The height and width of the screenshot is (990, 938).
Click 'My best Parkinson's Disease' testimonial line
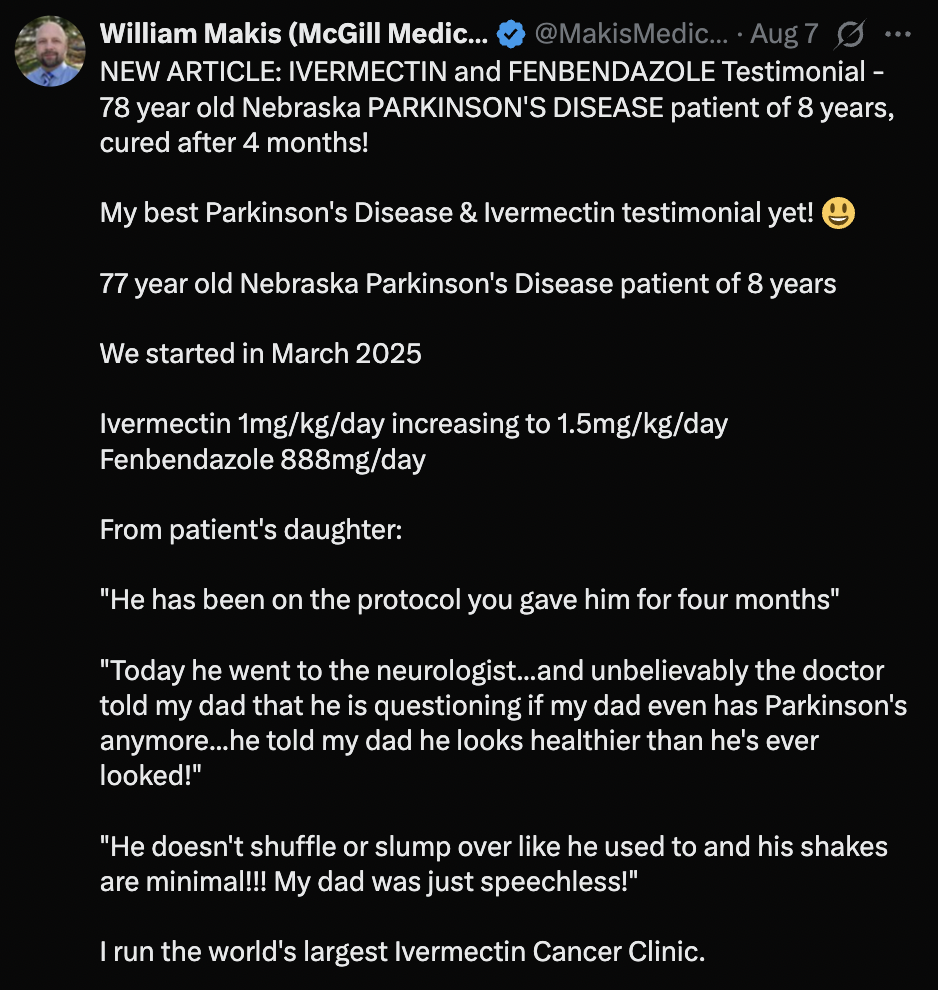pos(456,212)
